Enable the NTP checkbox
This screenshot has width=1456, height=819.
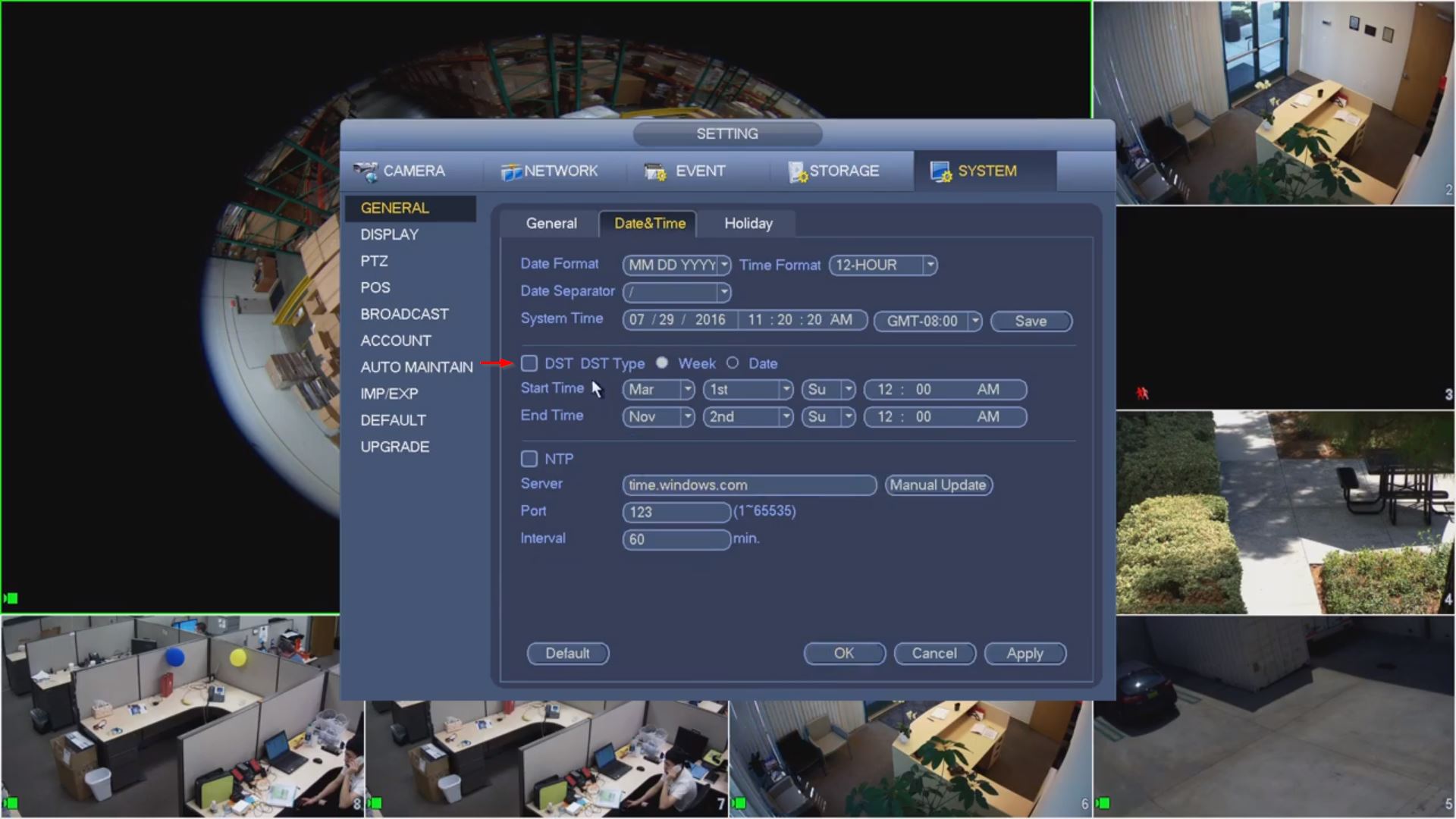tap(529, 459)
